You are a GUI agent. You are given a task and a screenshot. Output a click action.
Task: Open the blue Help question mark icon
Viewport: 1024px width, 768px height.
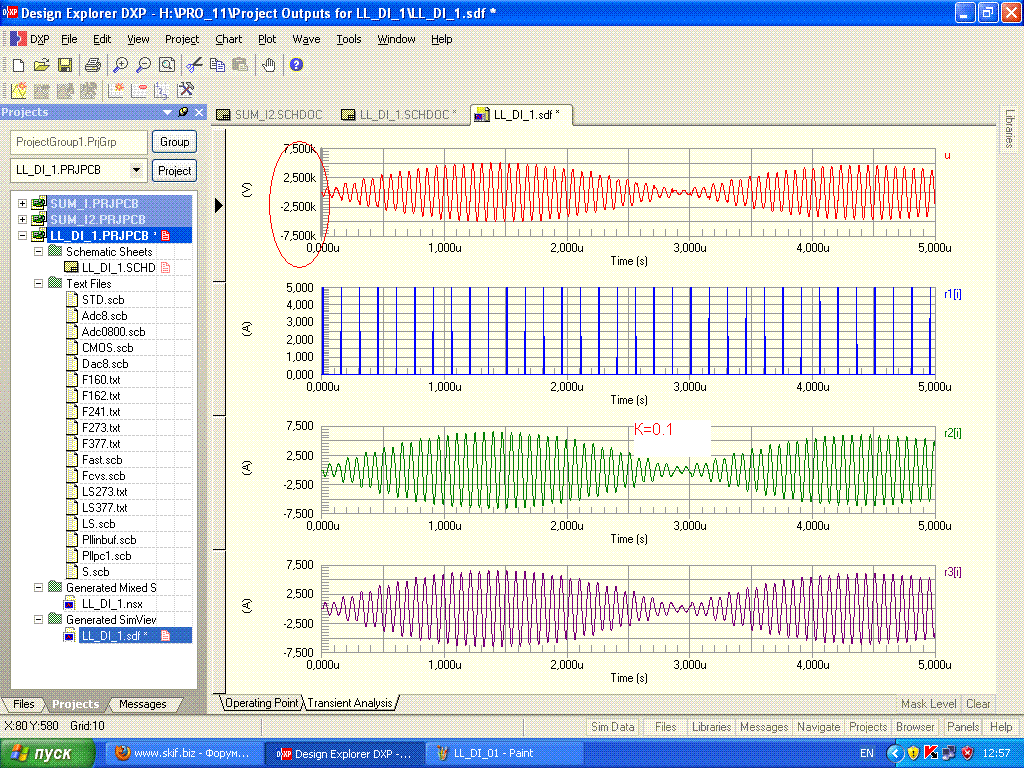[296, 65]
